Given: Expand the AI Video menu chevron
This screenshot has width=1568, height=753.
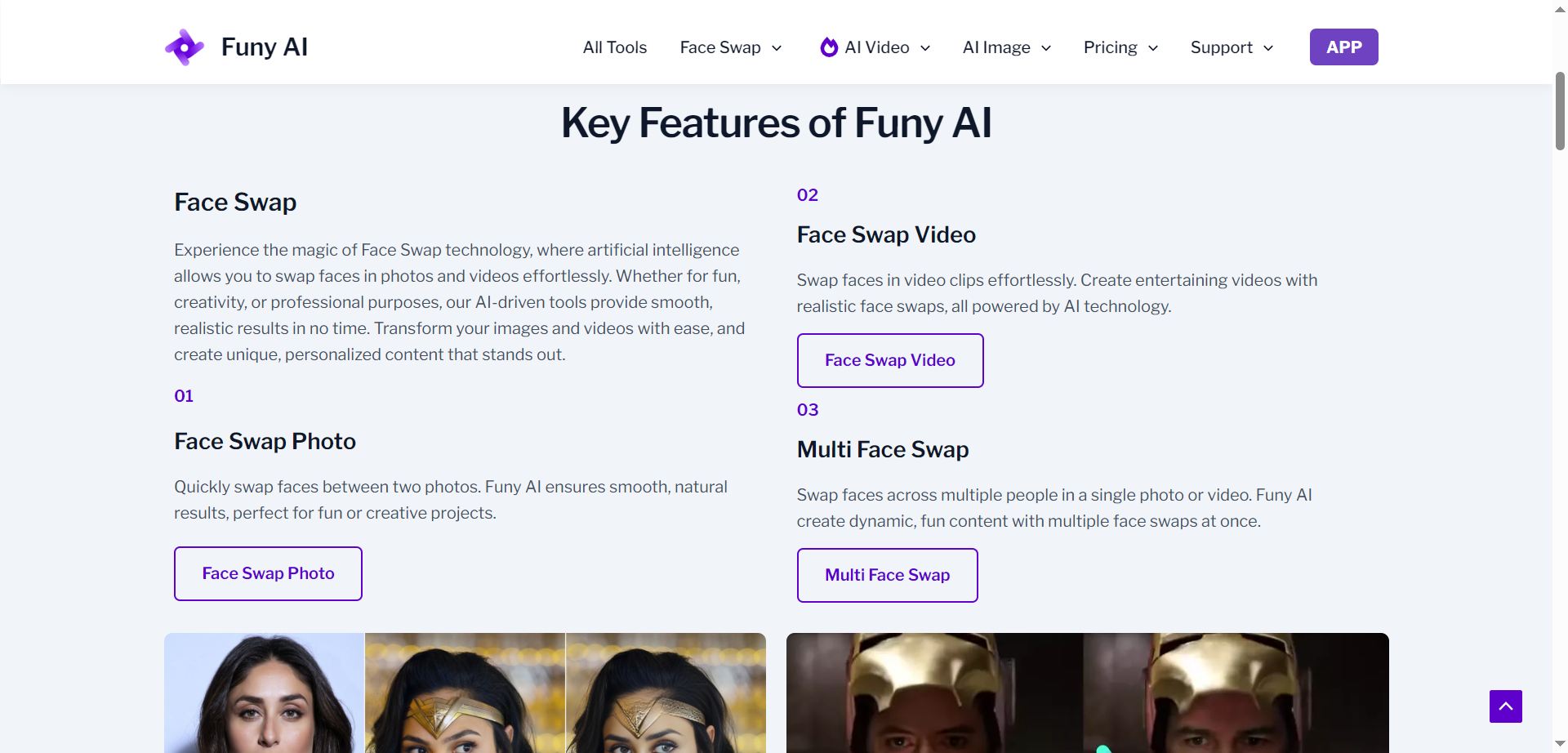Looking at the screenshot, I should point(925,48).
